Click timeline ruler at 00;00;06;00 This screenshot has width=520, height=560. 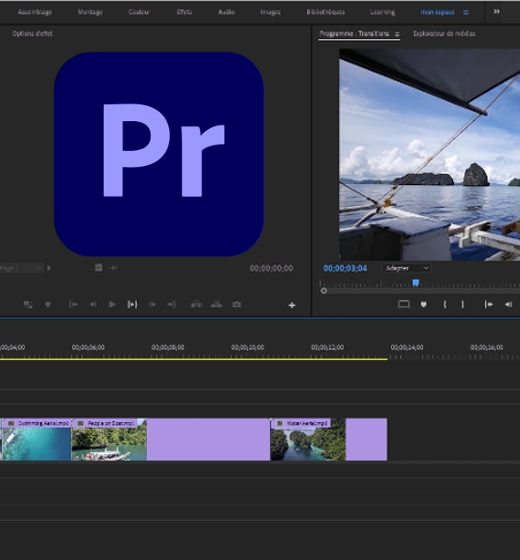(88, 348)
